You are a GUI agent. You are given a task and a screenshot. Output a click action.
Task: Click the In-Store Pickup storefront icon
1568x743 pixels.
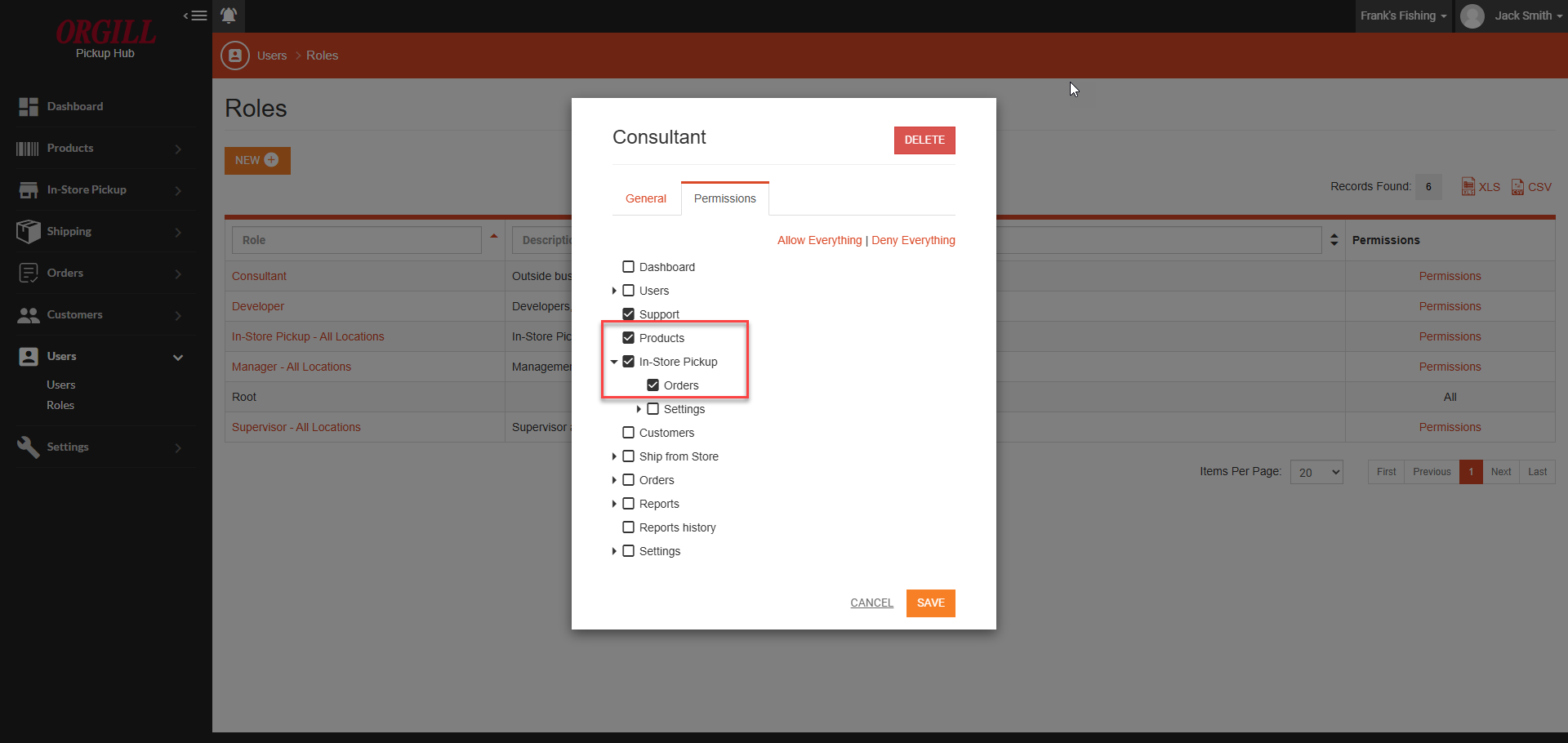[29, 190]
